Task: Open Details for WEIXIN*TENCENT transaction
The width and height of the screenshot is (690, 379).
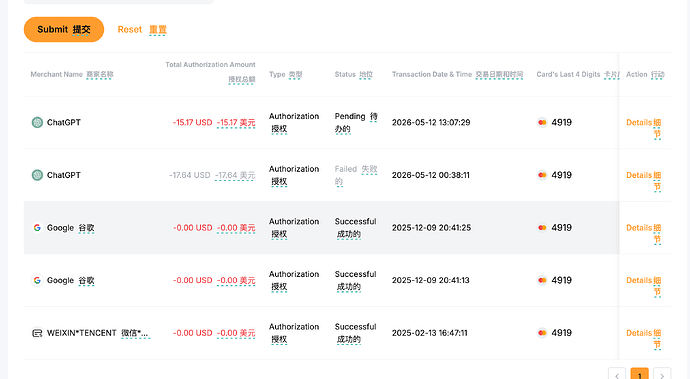Action: 644,339
